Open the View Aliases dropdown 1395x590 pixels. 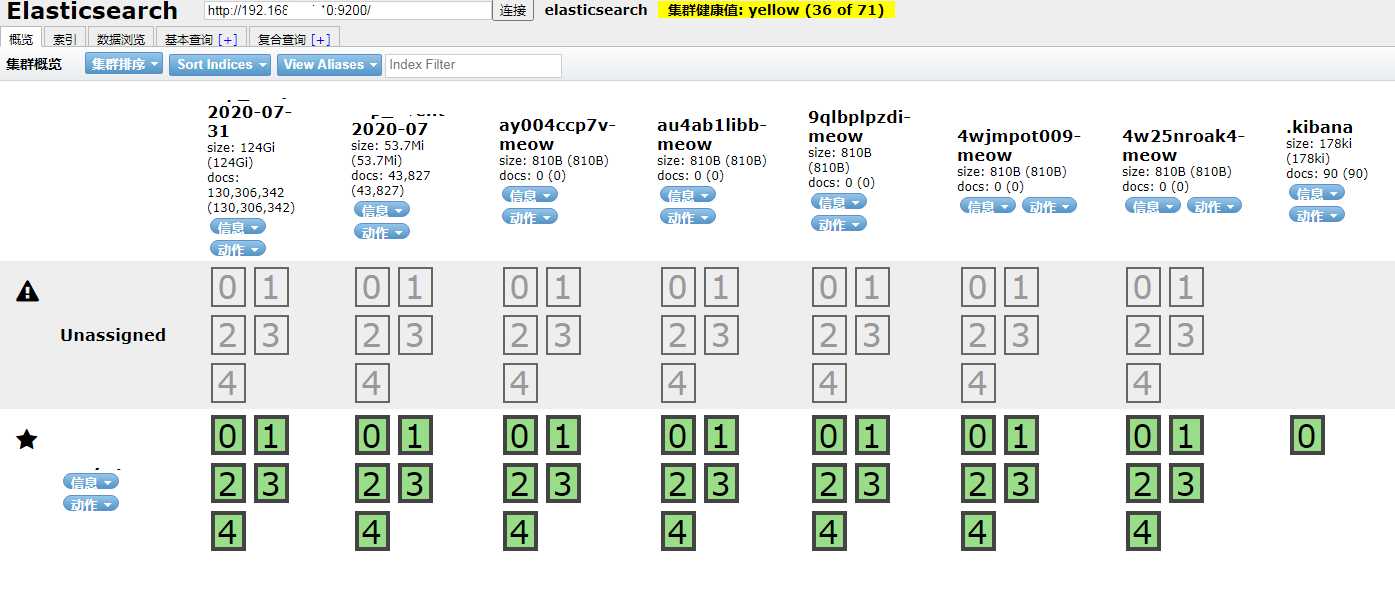[x=329, y=64]
